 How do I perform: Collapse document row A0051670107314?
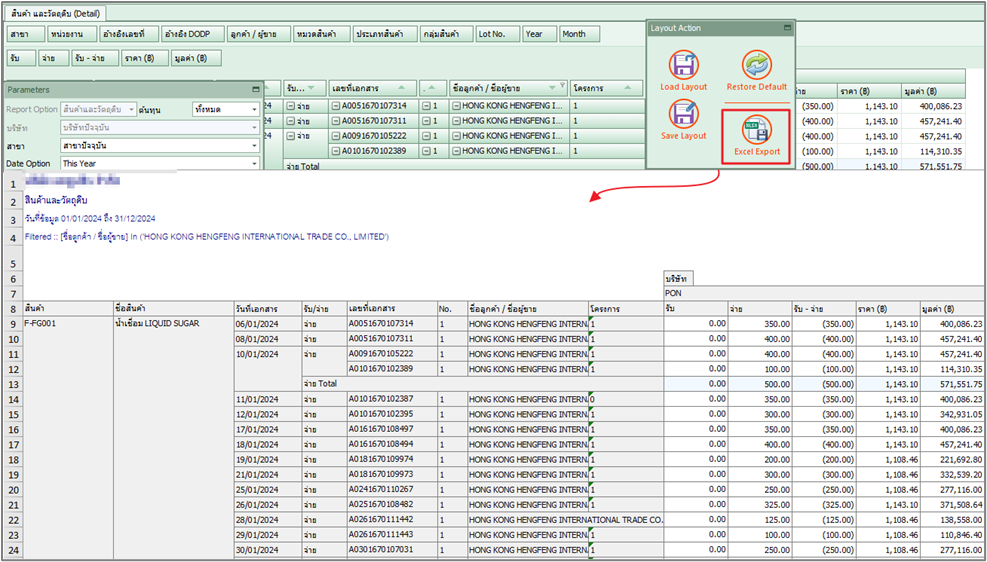point(336,105)
